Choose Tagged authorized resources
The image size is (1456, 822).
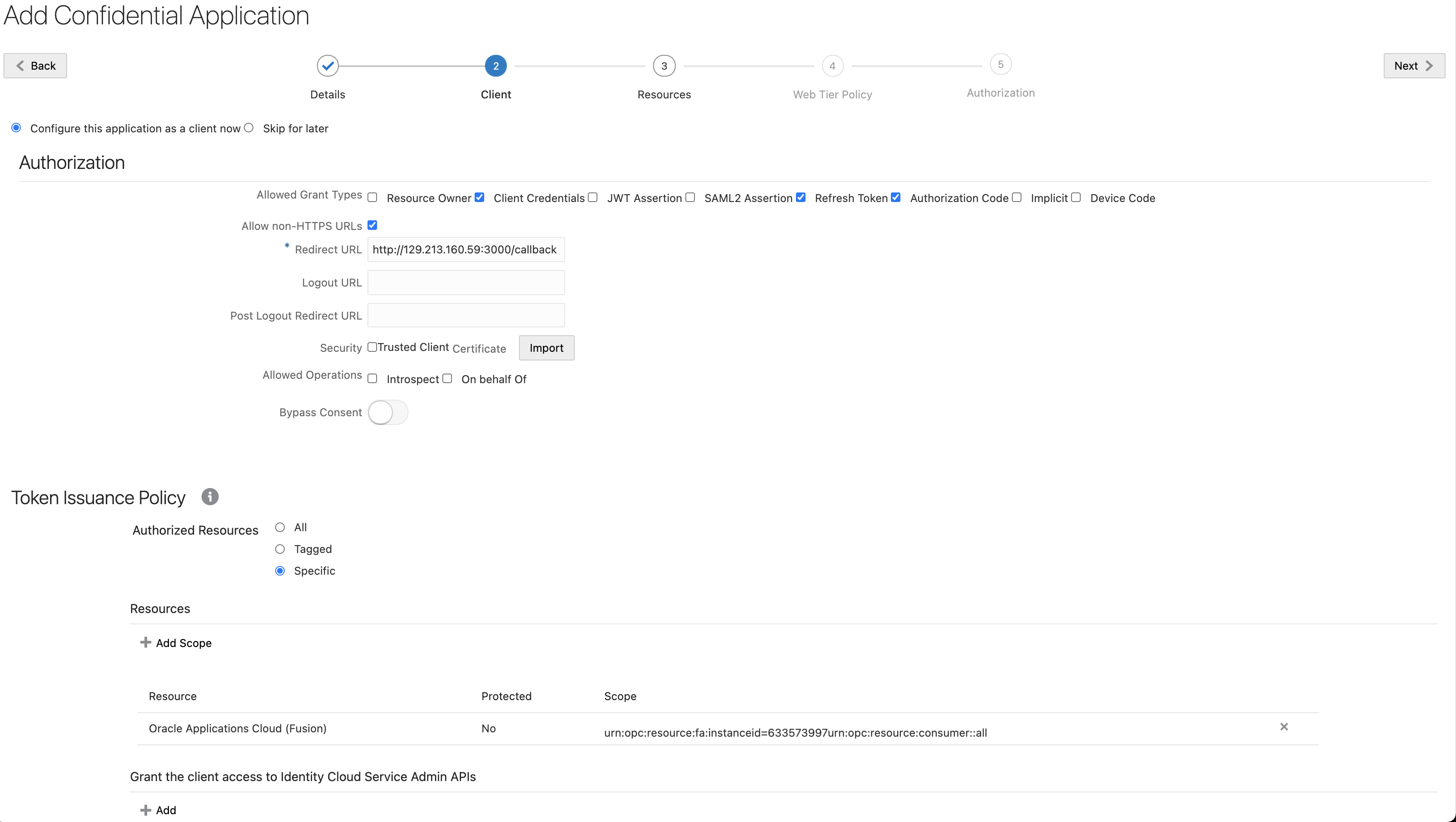[x=280, y=549]
